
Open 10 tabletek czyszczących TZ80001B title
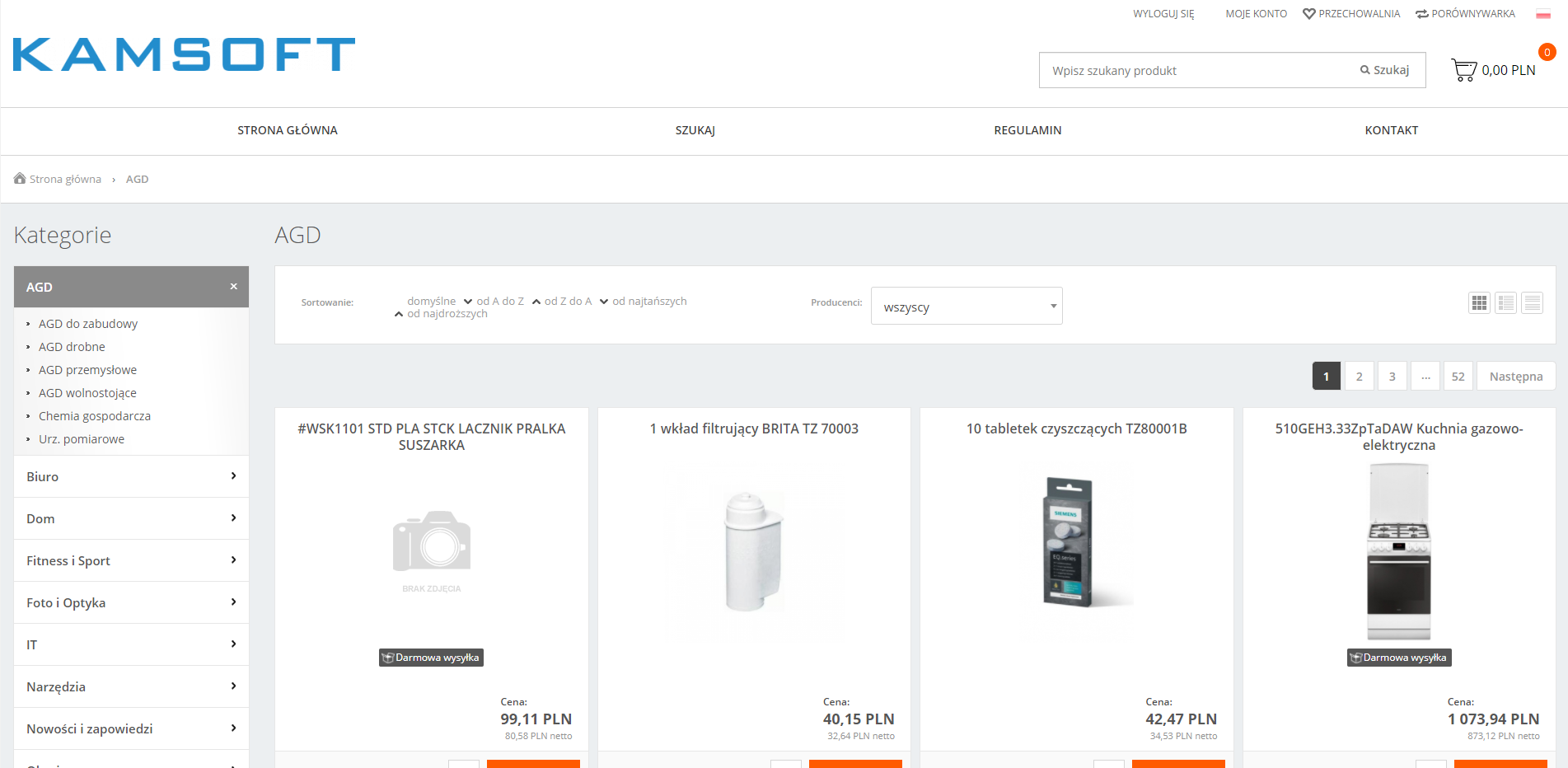click(x=1076, y=428)
